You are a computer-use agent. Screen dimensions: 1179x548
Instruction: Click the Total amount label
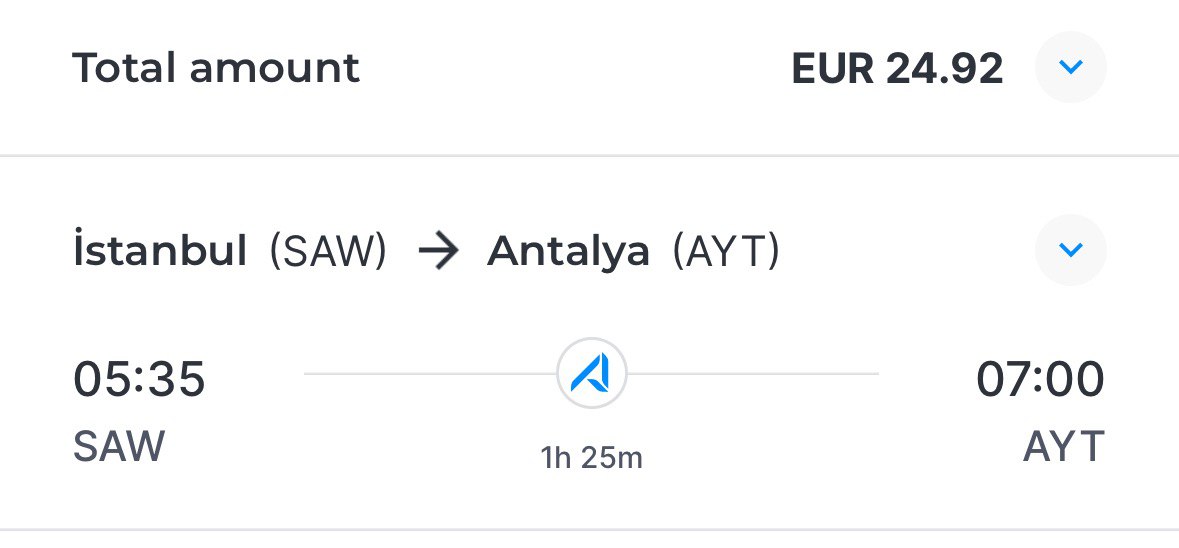coord(217,68)
